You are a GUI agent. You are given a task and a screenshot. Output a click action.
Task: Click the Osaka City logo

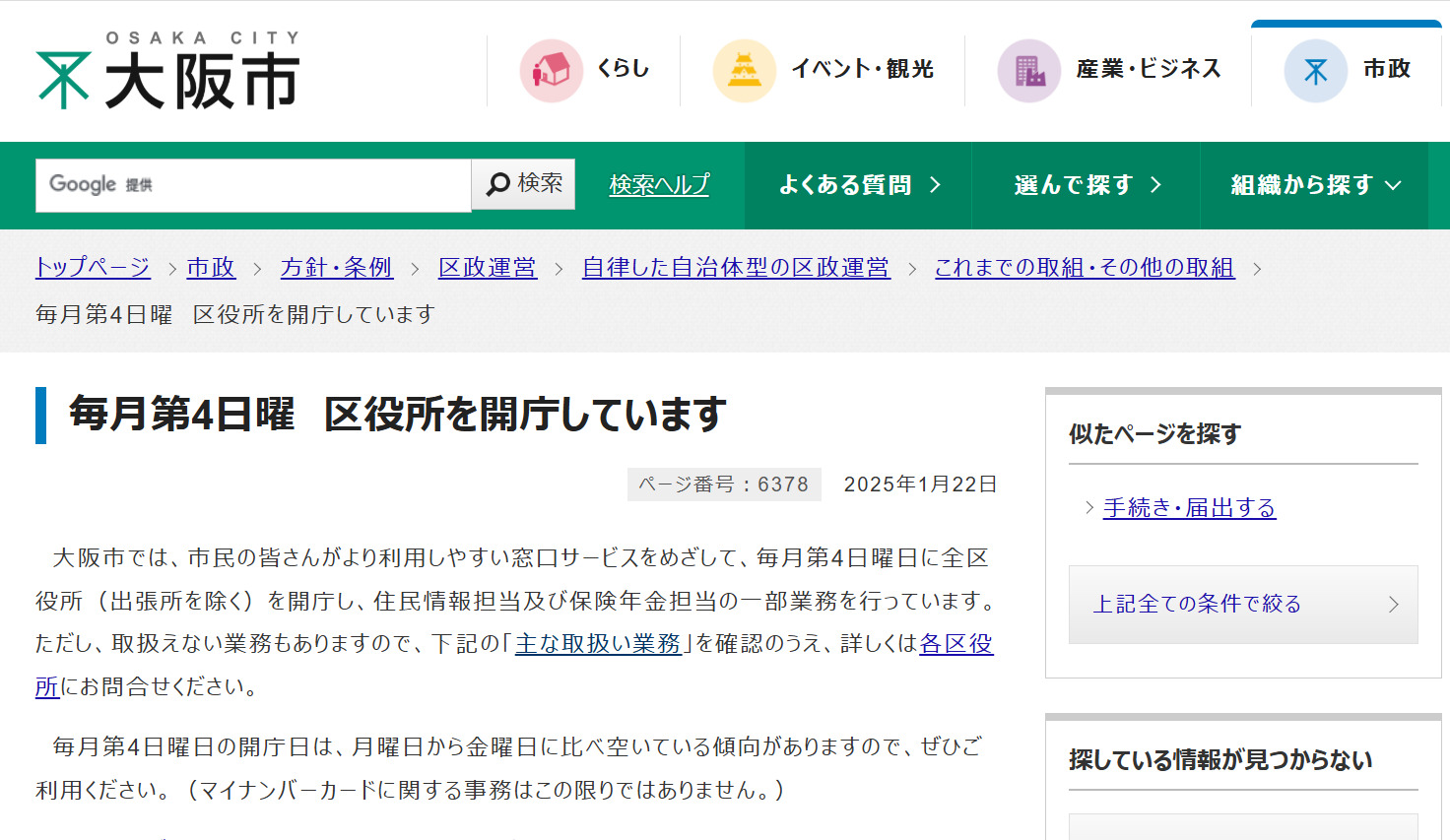pyautogui.click(x=167, y=71)
